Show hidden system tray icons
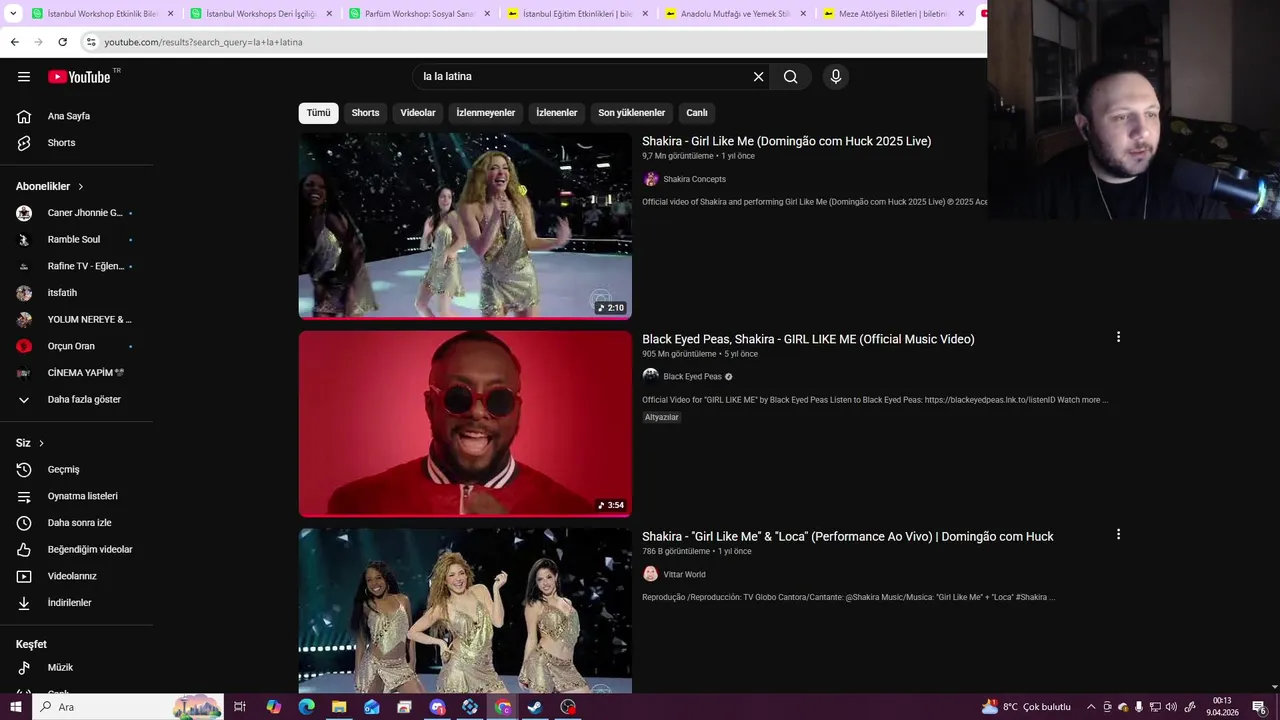The image size is (1280, 720). [x=1091, y=707]
